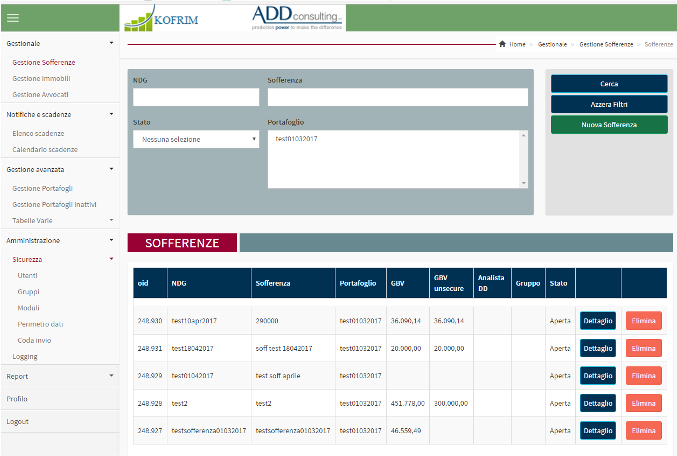Click the ADD consulting logo
This screenshot has height=456, width=677.
[283, 17]
